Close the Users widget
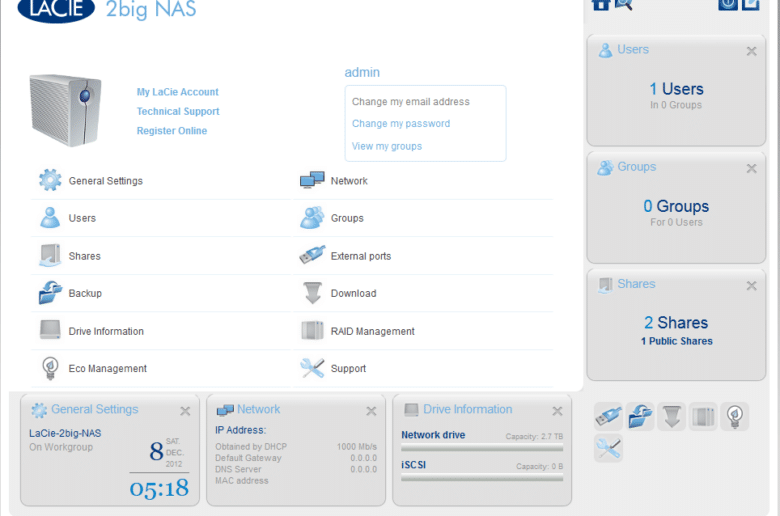The image size is (780, 516). pos(751,51)
